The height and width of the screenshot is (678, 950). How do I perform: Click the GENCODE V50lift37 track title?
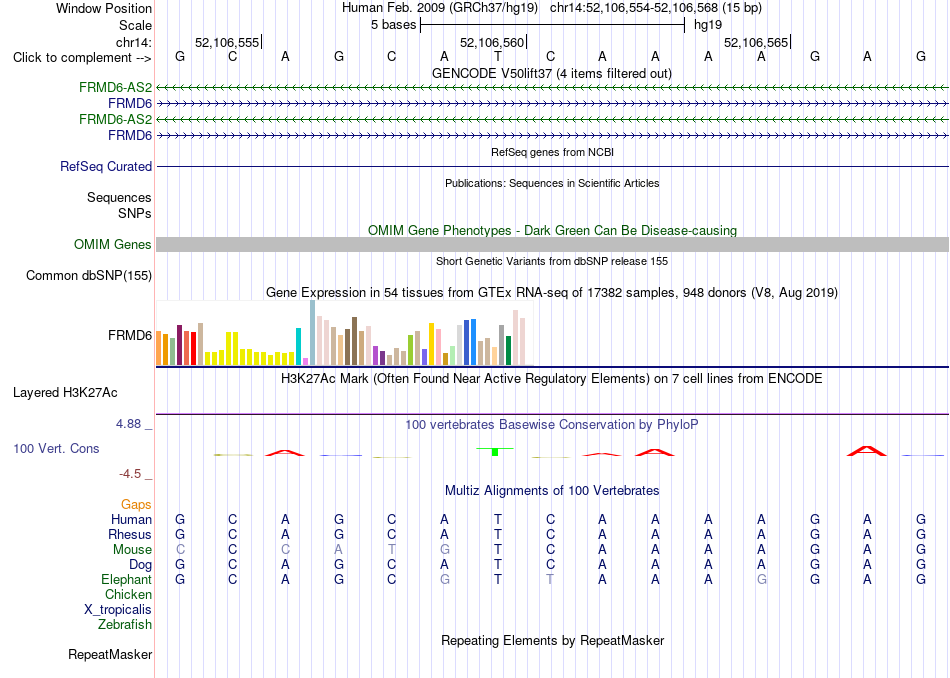pyautogui.click(x=552, y=73)
